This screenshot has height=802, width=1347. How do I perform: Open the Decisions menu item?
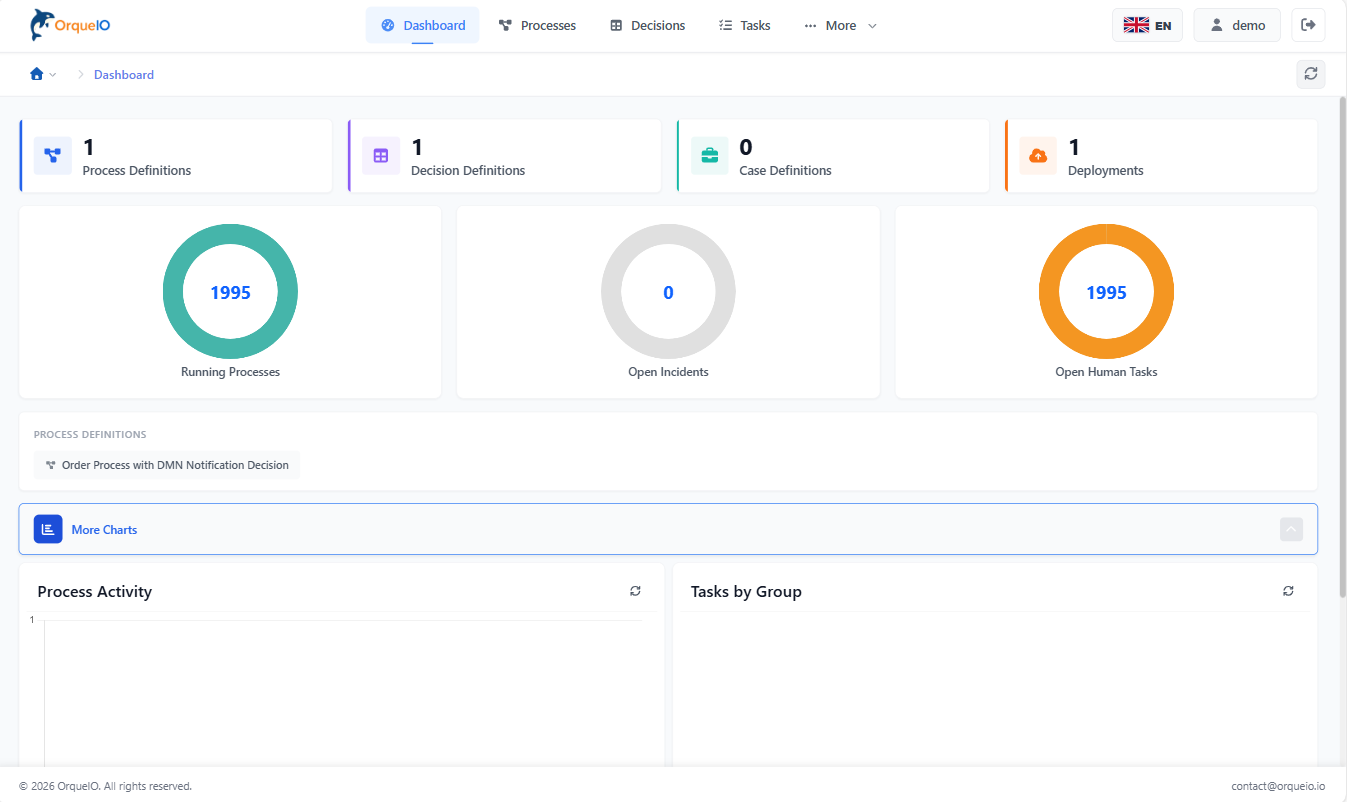[x=647, y=25]
